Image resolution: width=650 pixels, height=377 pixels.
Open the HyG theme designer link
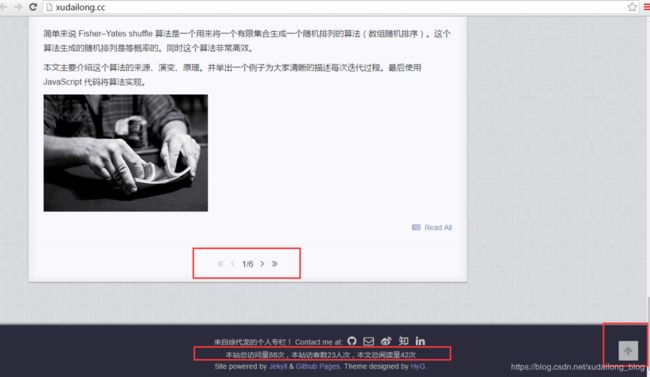[x=418, y=367]
